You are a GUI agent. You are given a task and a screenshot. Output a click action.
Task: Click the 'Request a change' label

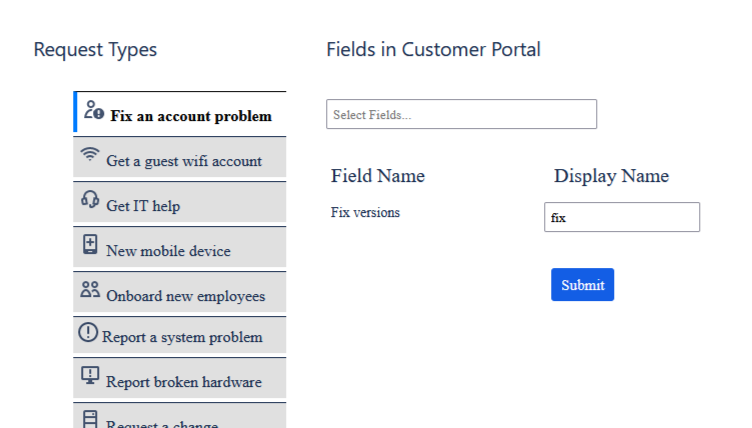[162, 424]
